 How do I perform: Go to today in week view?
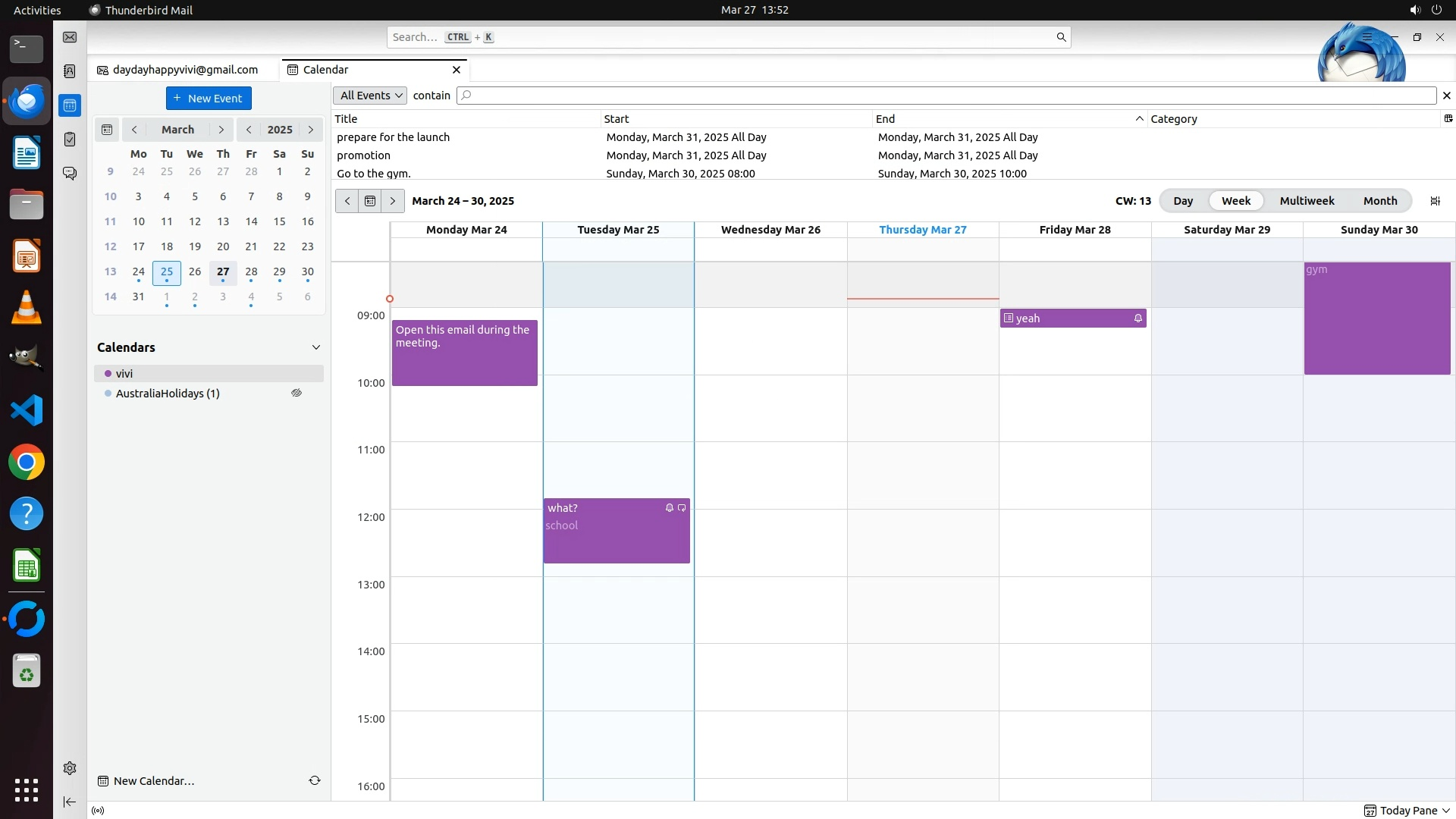370,201
